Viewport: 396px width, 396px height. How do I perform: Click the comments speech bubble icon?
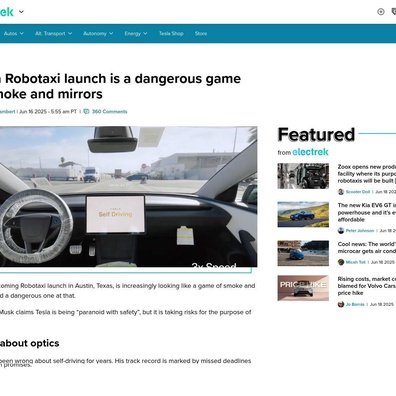click(x=86, y=112)
